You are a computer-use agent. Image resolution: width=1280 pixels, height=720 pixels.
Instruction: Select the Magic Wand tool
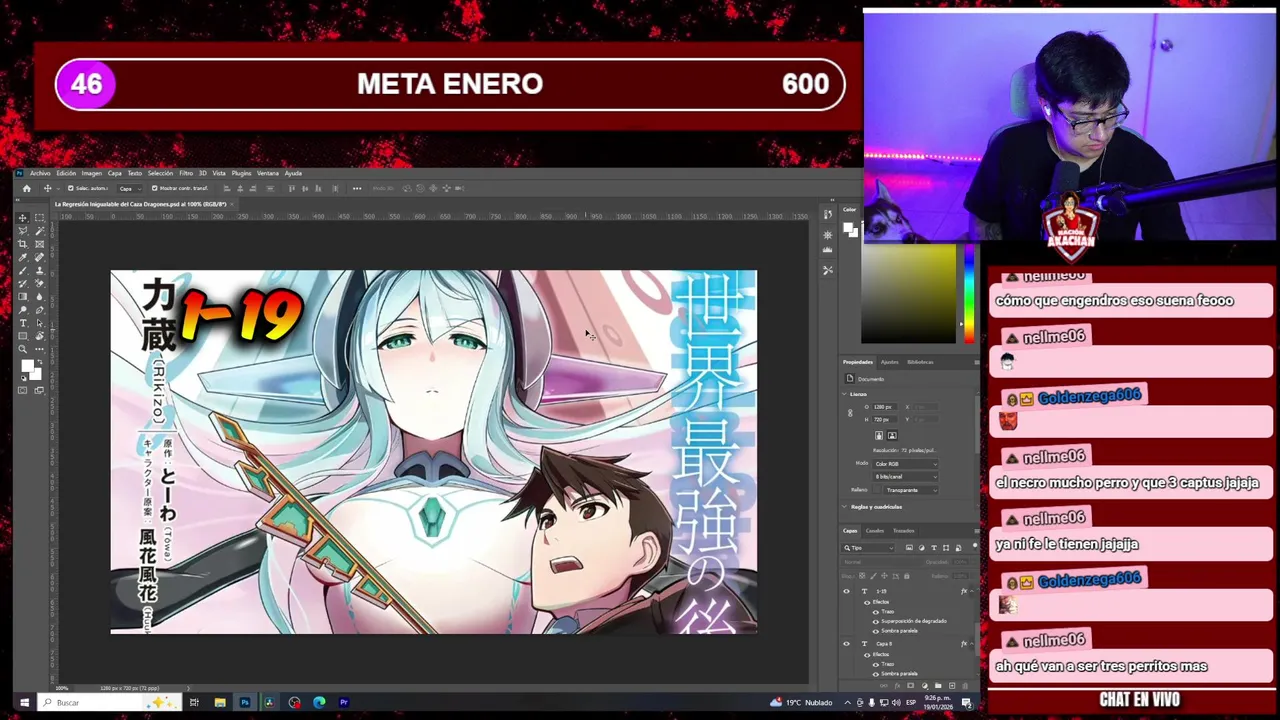(39, 231)
